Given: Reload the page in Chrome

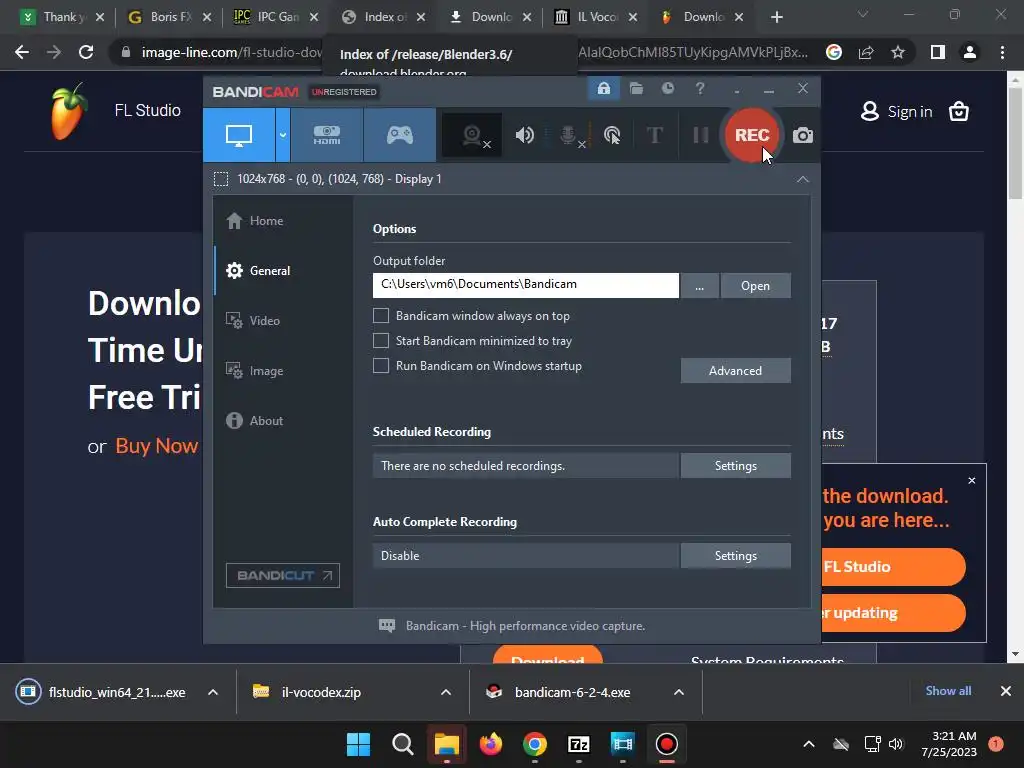Looking at the screenshot, I should click(x=86, y=52).
